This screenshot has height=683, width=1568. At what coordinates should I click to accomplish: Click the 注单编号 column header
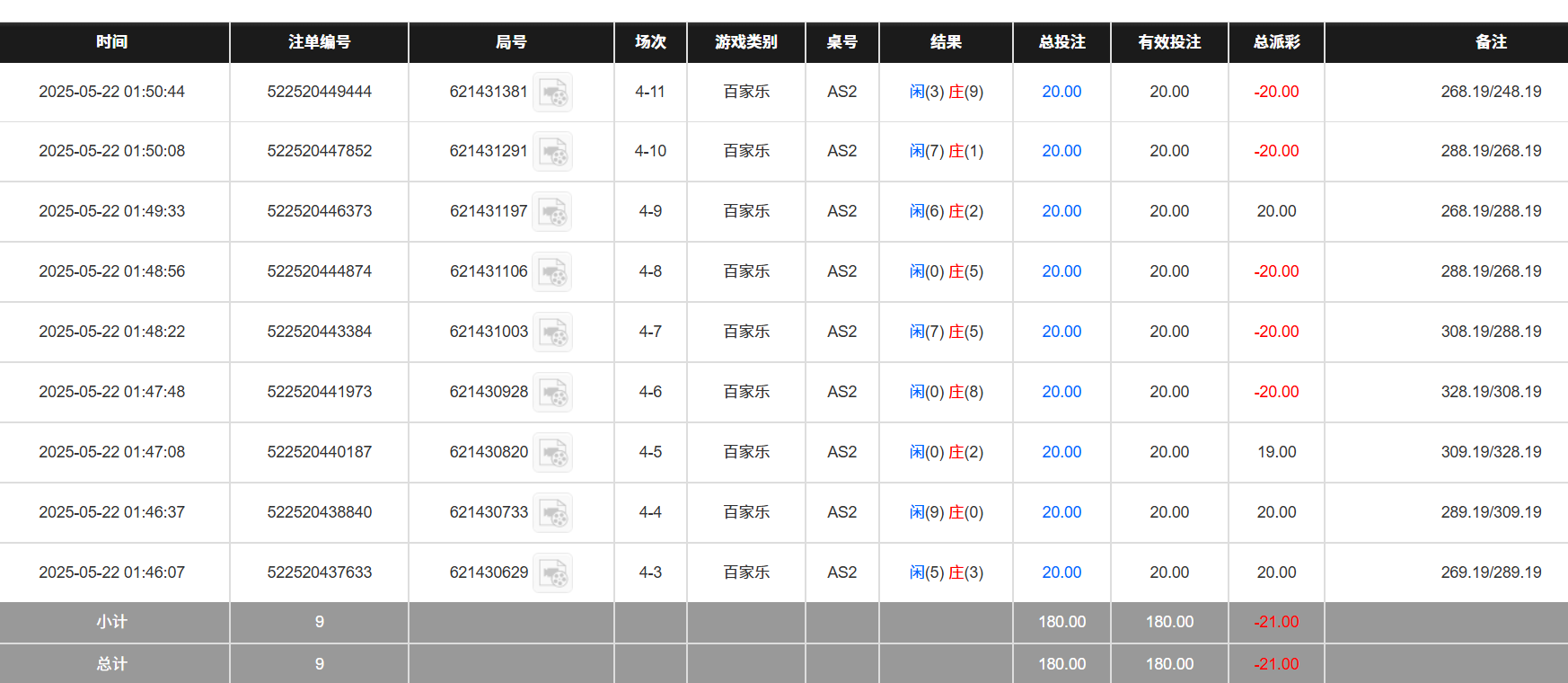pyautogui.click(x=319, y=42)
